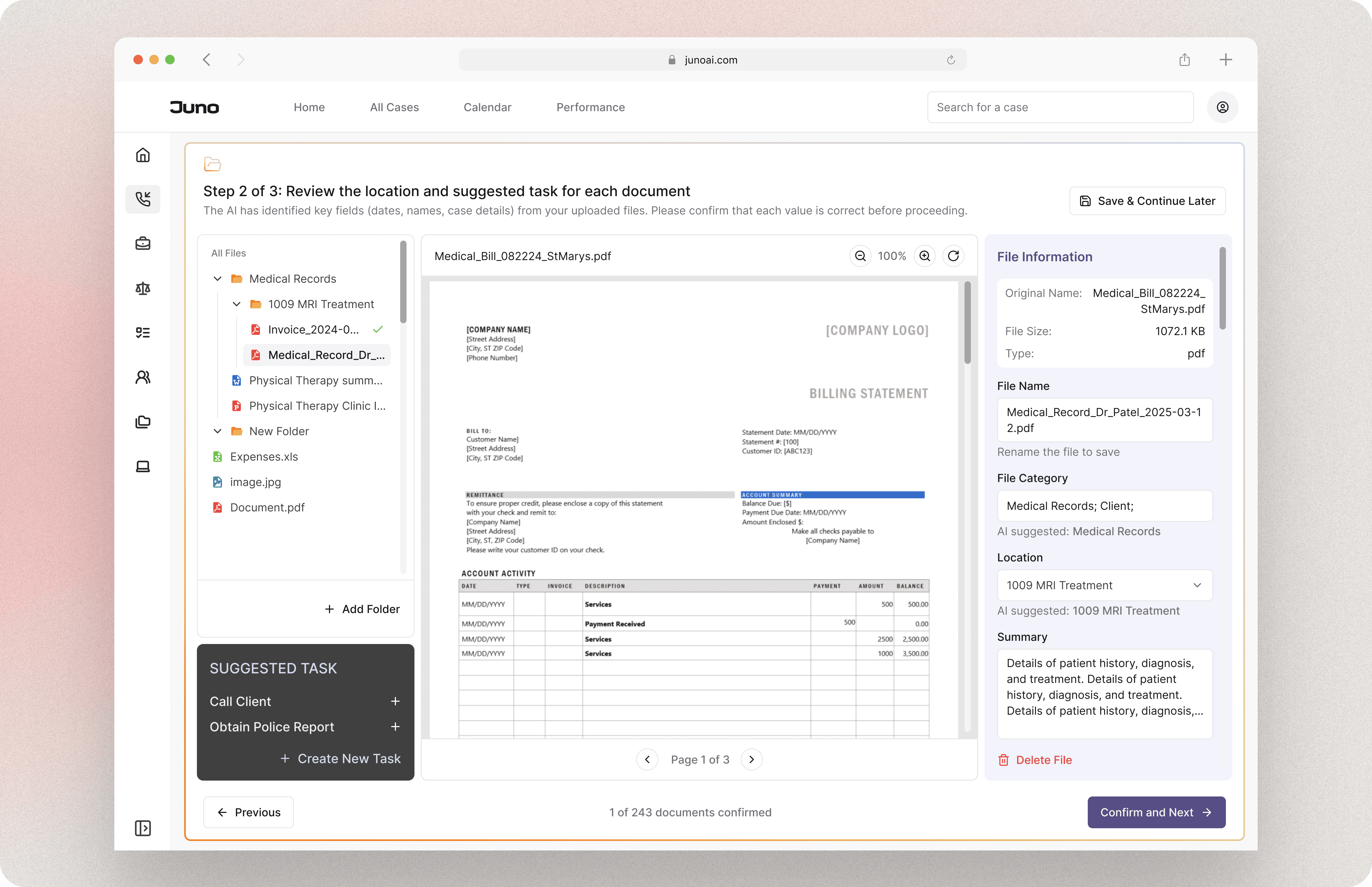Open the scales of justice sidebar icon
Image resolution: width=1372 pixels, height=887 pixels.
coord(143,288)
